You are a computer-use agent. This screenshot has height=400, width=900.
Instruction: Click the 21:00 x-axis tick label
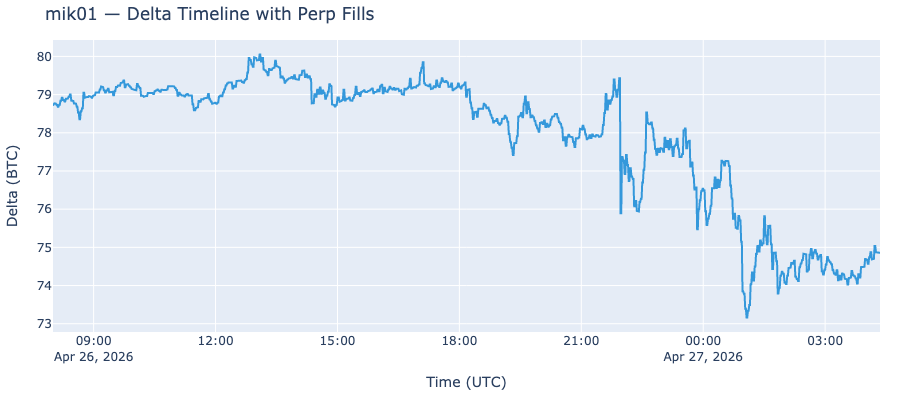coord(581,341)
